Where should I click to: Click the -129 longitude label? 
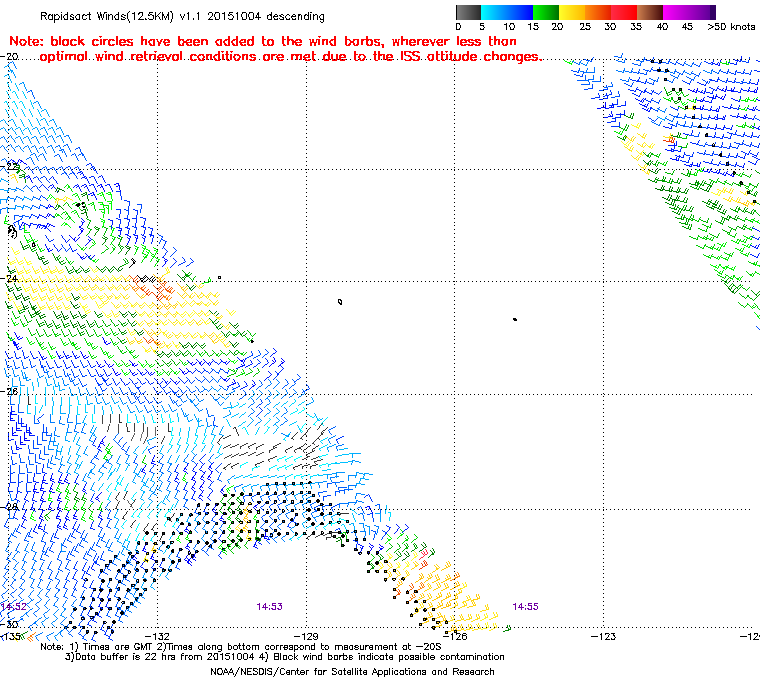306,636
